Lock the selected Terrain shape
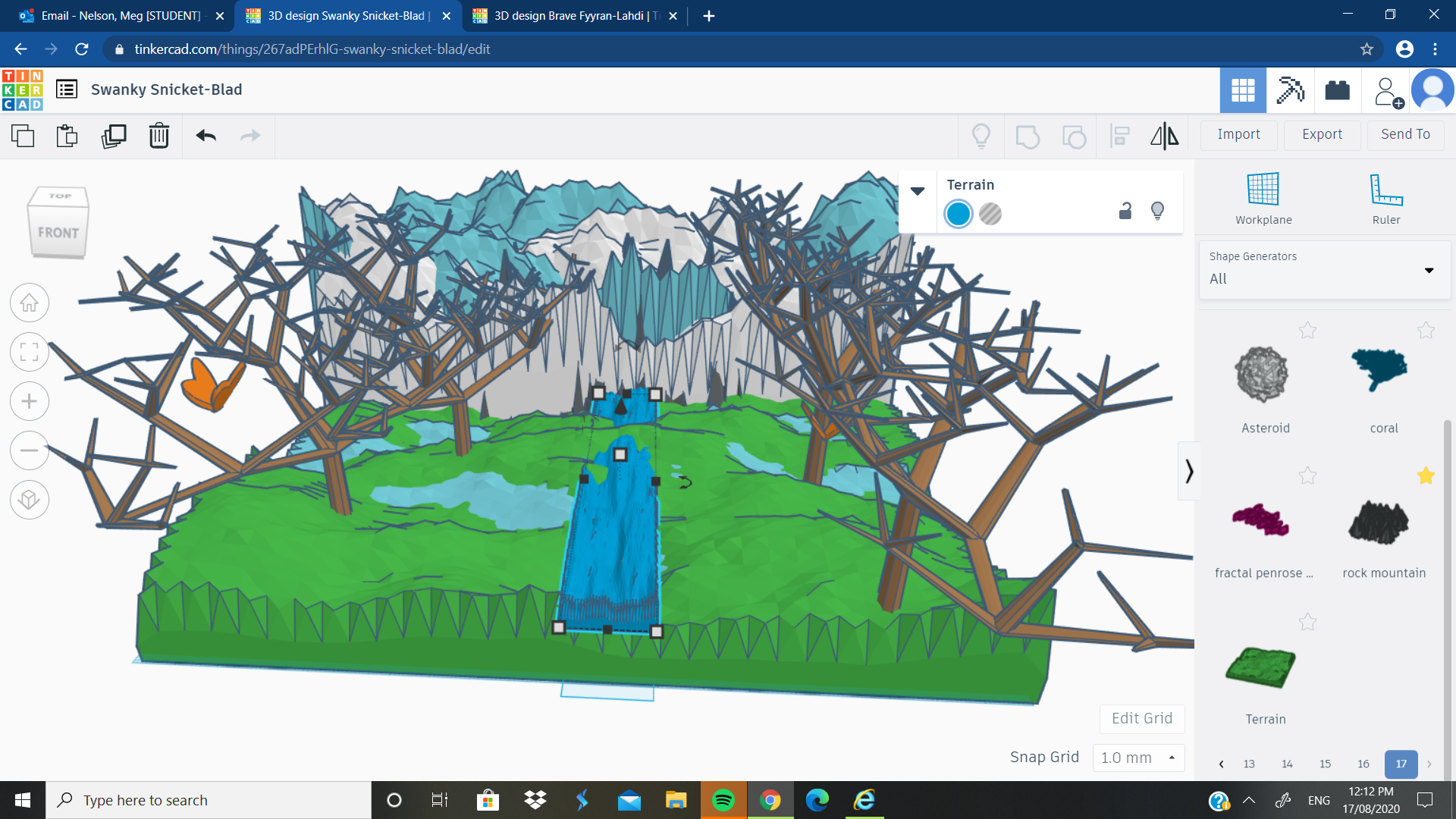 click(1125, 211)
